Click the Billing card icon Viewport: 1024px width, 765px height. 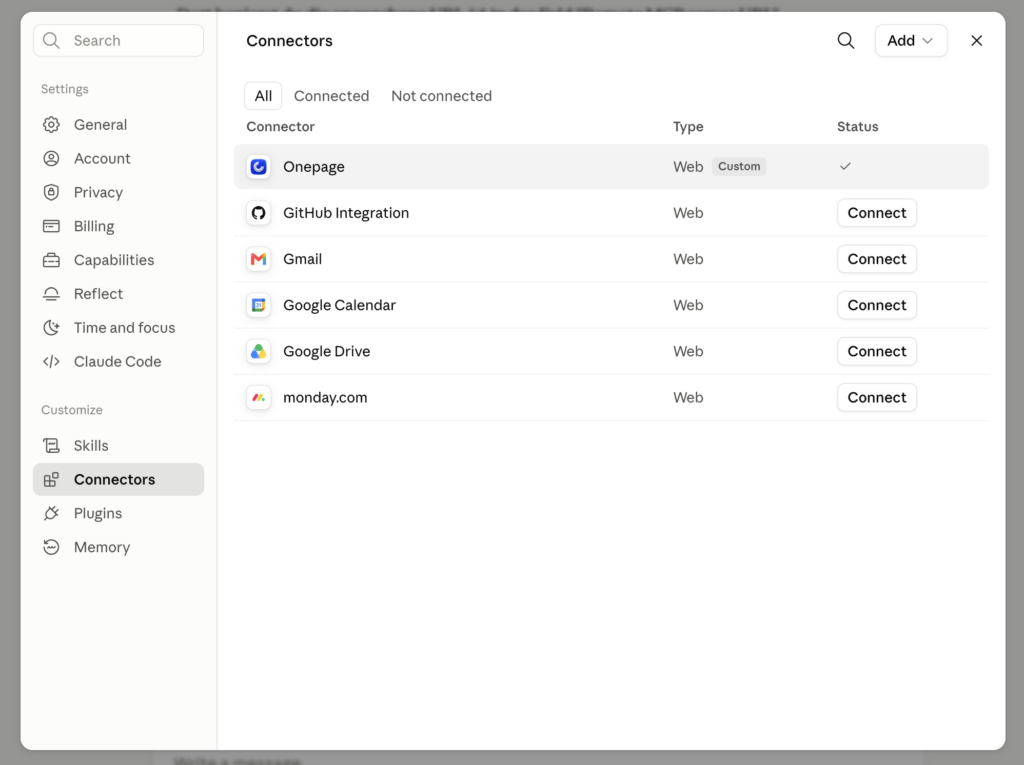[51, 226]
